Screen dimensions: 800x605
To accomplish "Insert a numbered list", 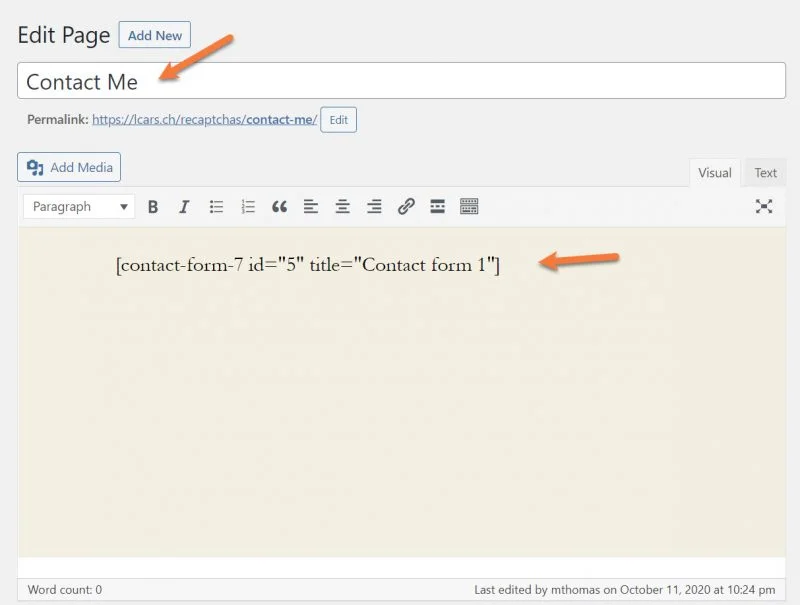I will (248, 207).
